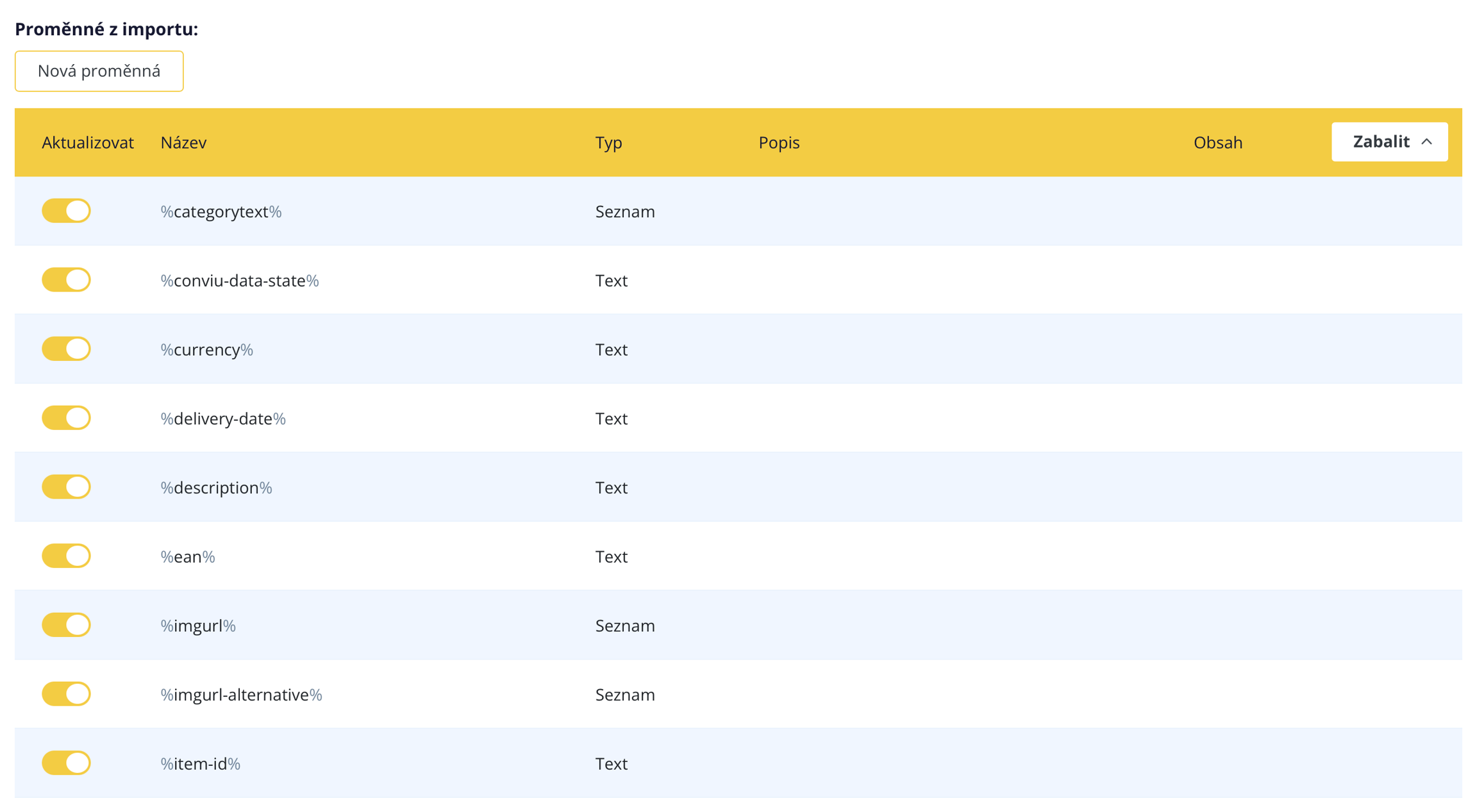Click the Typ column header
Screen dimensions: 1477x812
608,142
